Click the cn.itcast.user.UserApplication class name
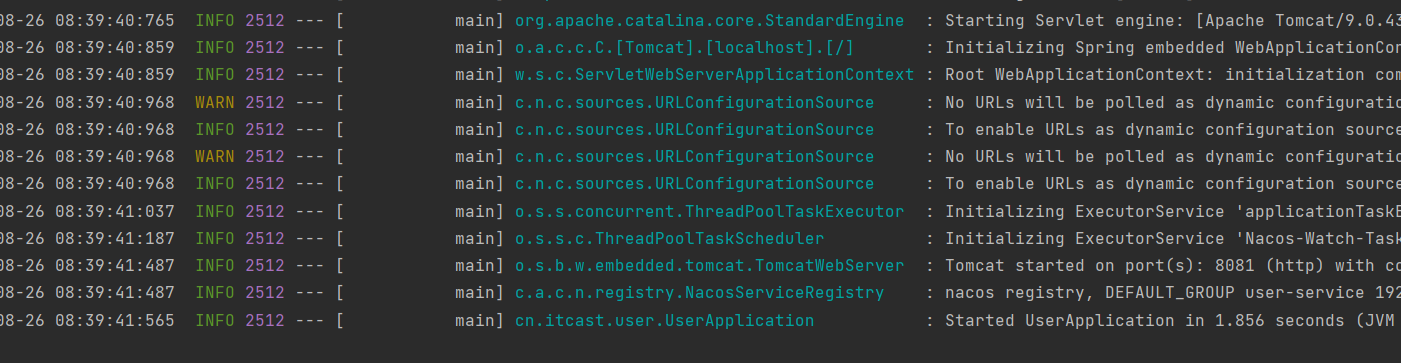1401x363 pixels. tap(664, 320)
